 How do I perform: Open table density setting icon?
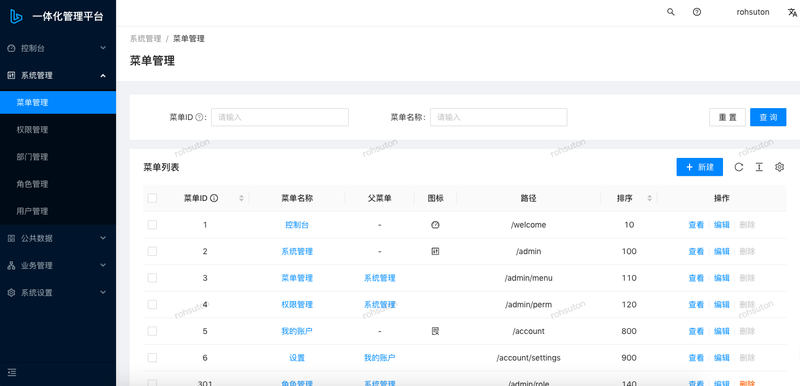pyautogui.click(x=759, y=167)
